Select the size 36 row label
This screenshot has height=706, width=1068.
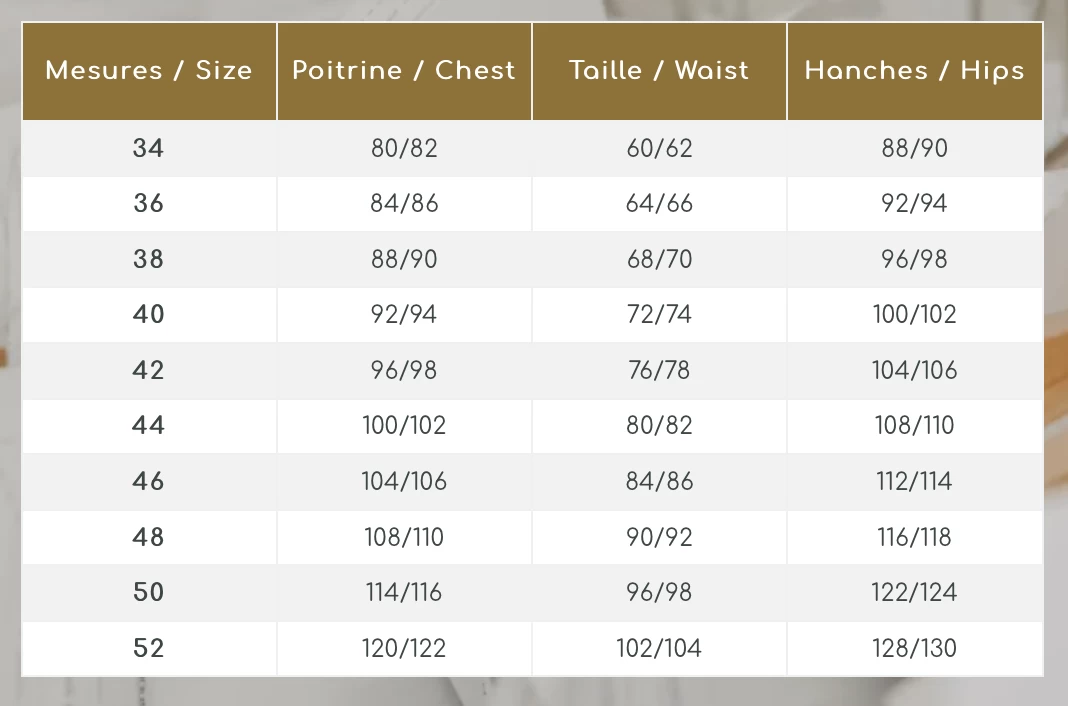(x=149, y=204)
